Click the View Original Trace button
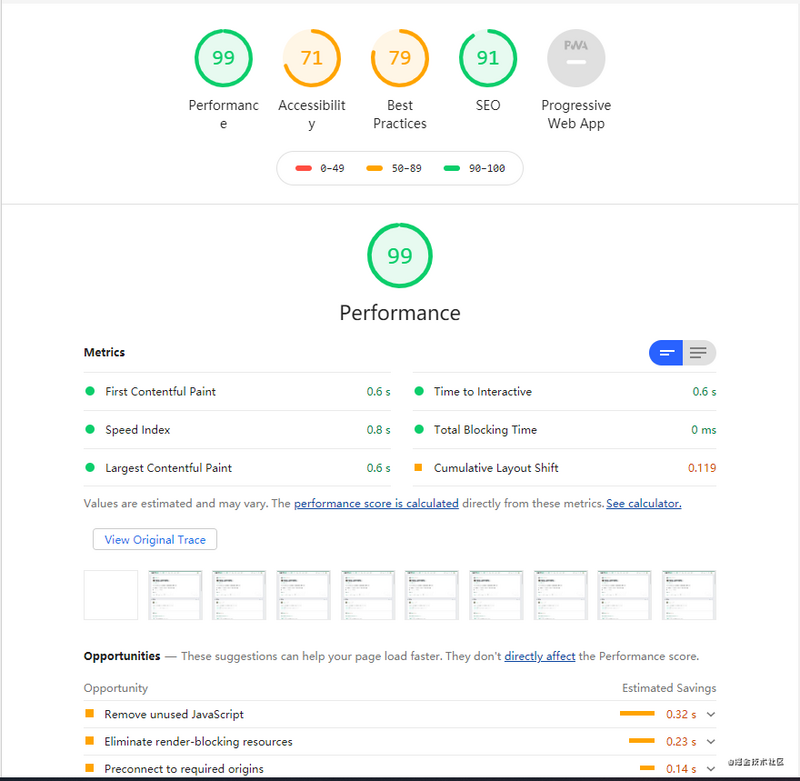This screenshot has width=800, height=781. point(155,539)
